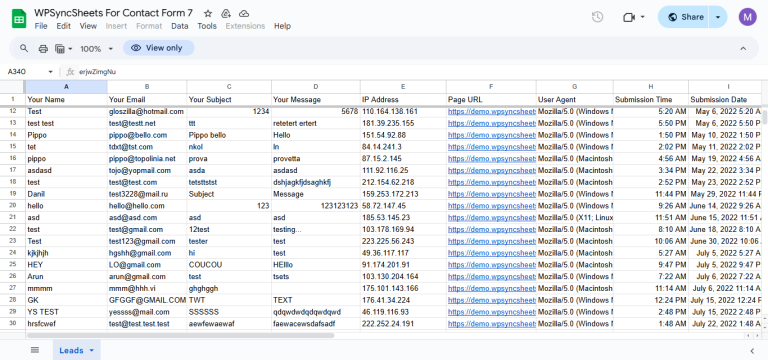Expand the filter views dropdown arrow
Screen dimensions: 768x360
(x=71, y=48)
